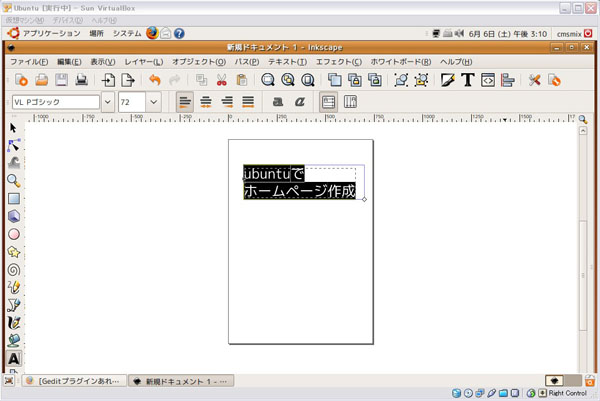600x401 pixels.
Task: Open the テキスト(T) menu
Action: [287, 62]
